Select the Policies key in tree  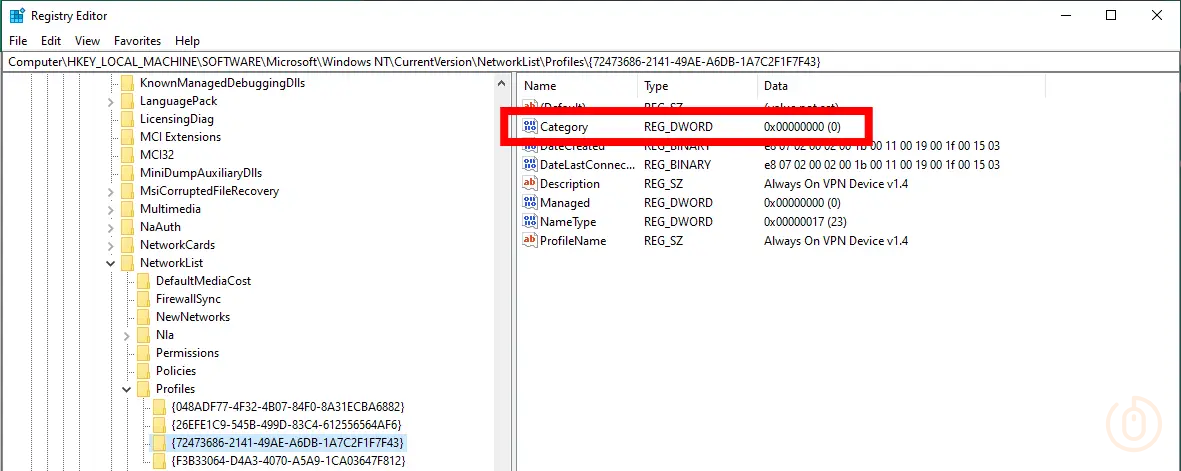[176, 371]
